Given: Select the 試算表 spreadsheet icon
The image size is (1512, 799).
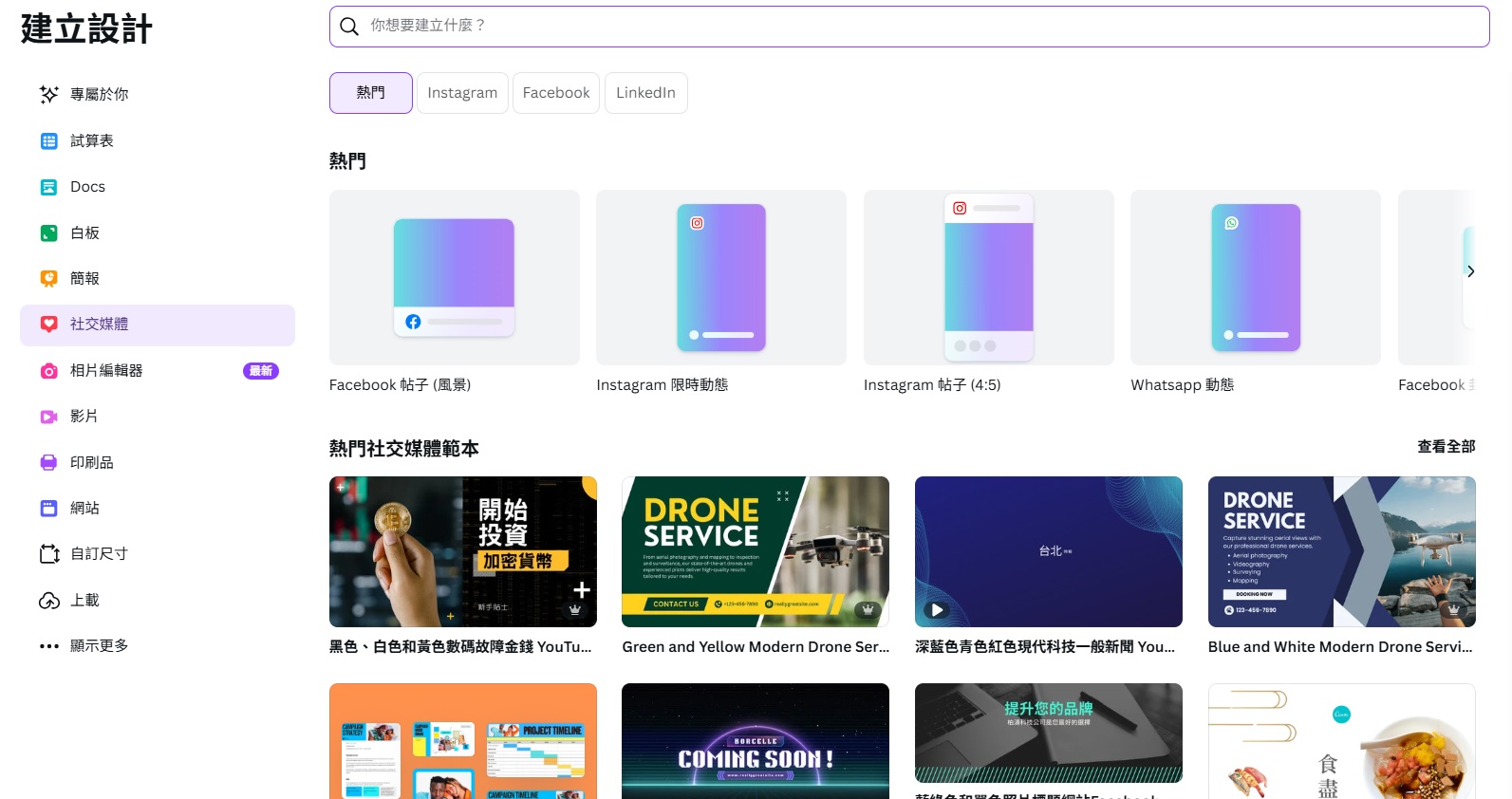Looking at the screenshot, I should coord(49,140).
